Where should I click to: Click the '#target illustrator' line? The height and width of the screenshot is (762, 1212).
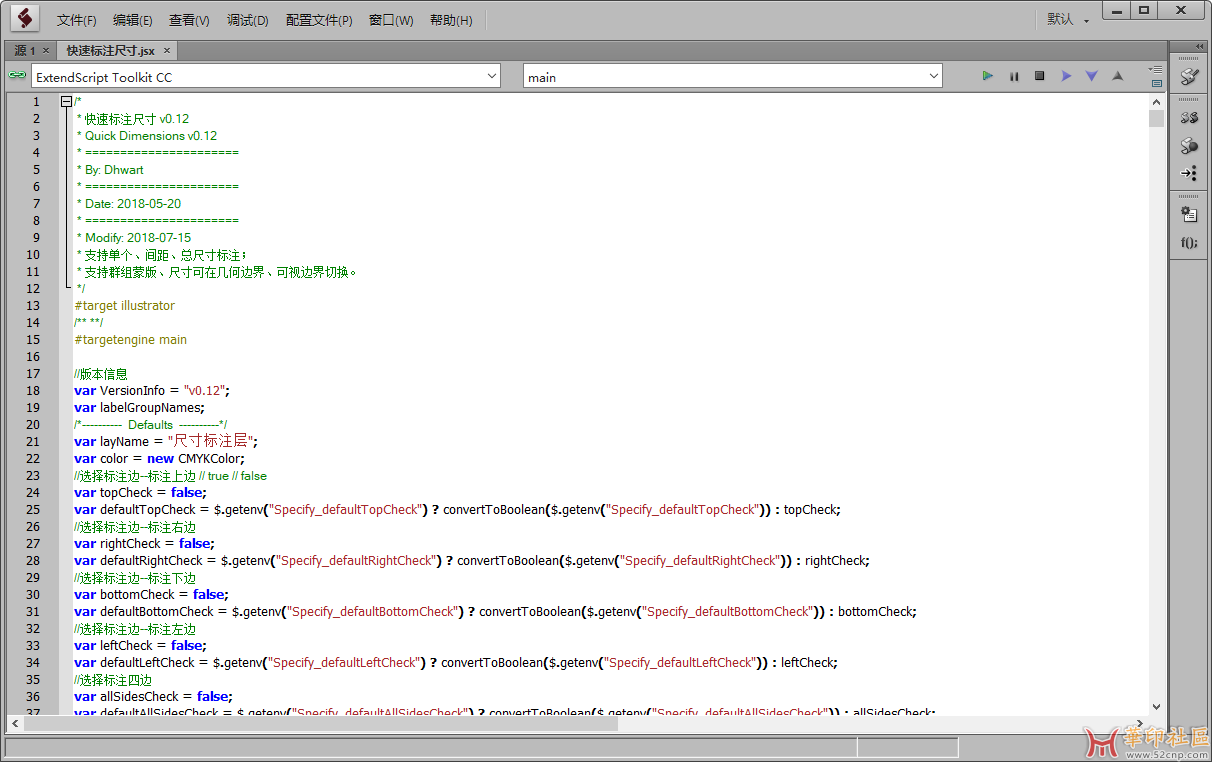pos(124,306)
